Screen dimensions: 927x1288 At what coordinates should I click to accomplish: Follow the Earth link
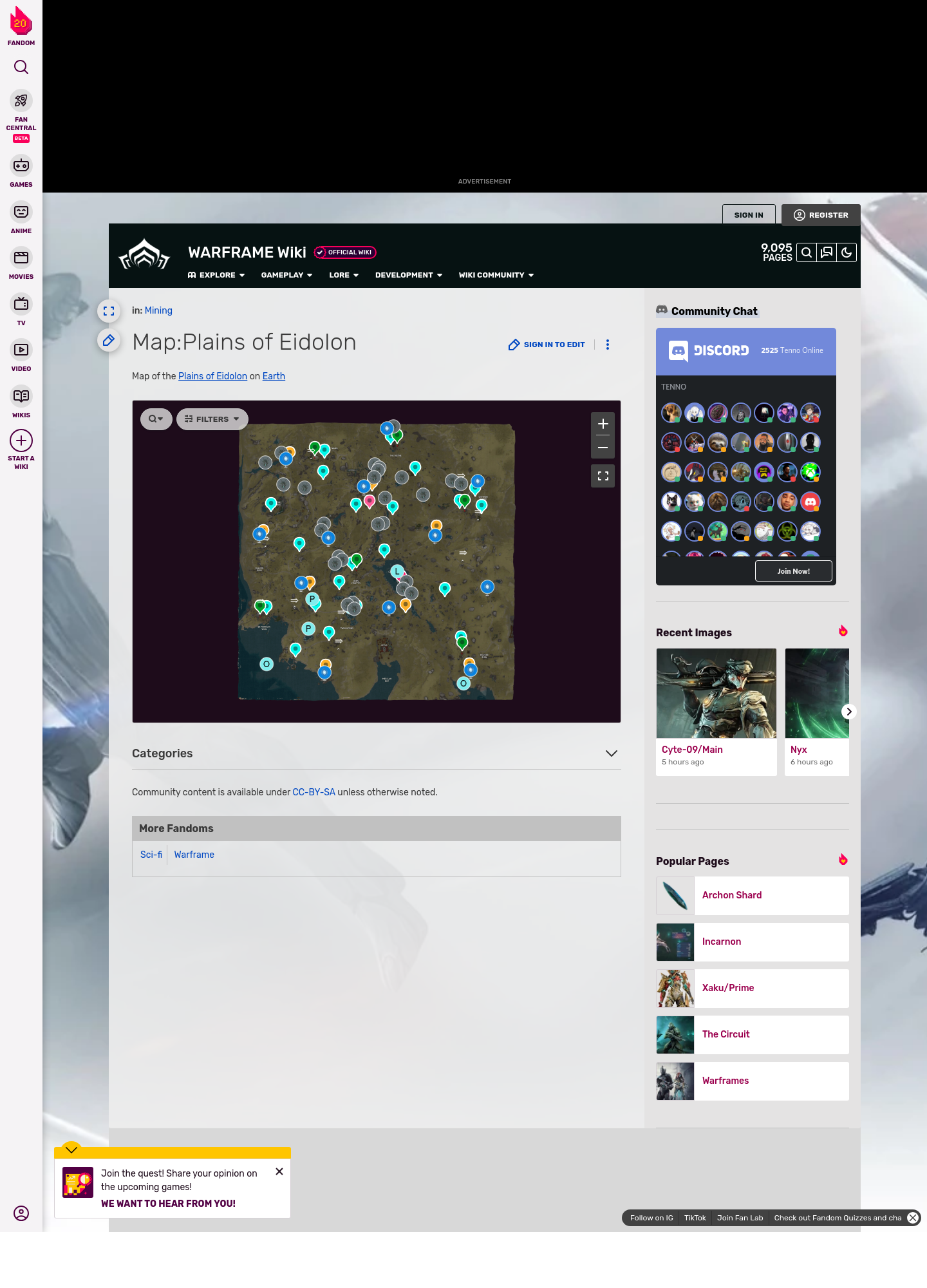[274, 376]
